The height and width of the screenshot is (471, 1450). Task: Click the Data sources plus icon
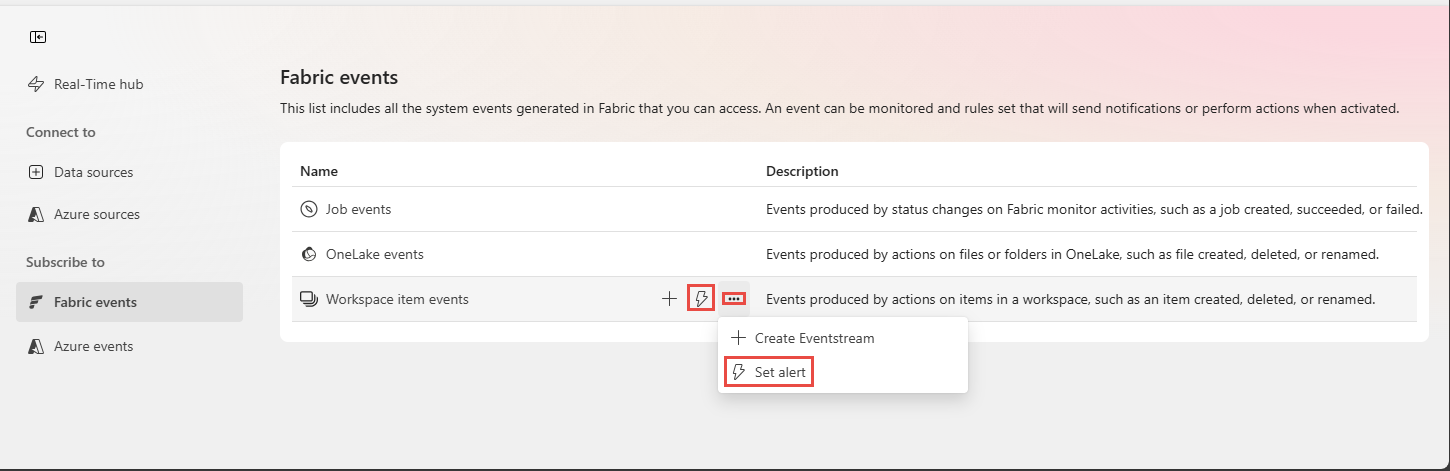coord(37,172)
